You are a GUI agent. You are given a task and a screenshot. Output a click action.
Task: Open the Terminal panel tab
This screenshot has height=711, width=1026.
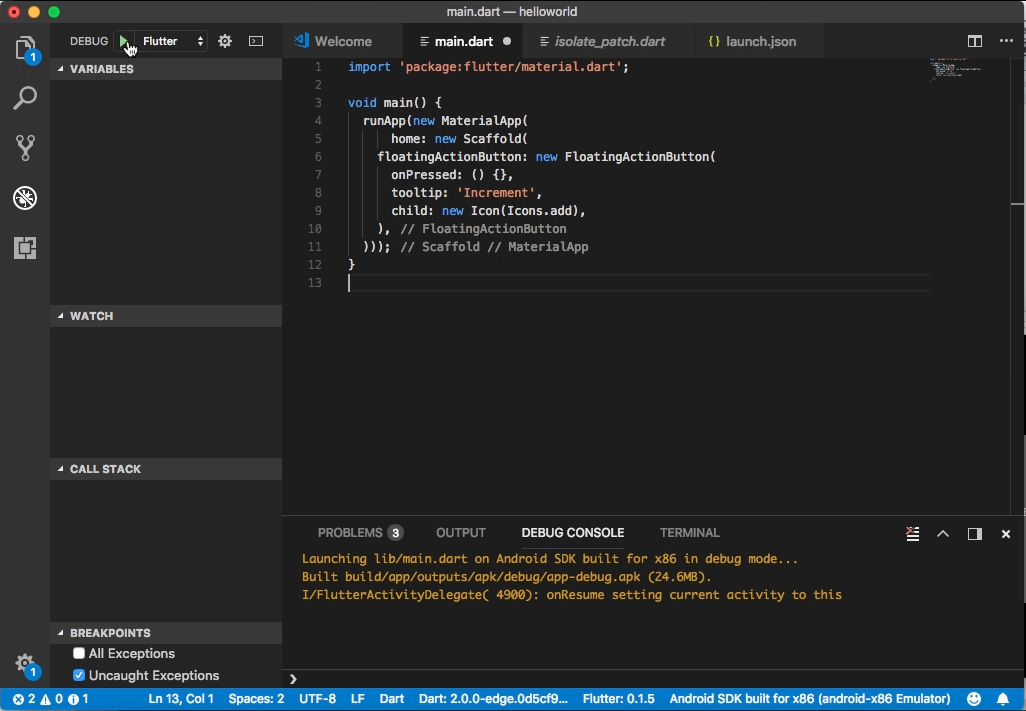pos(690,532)
